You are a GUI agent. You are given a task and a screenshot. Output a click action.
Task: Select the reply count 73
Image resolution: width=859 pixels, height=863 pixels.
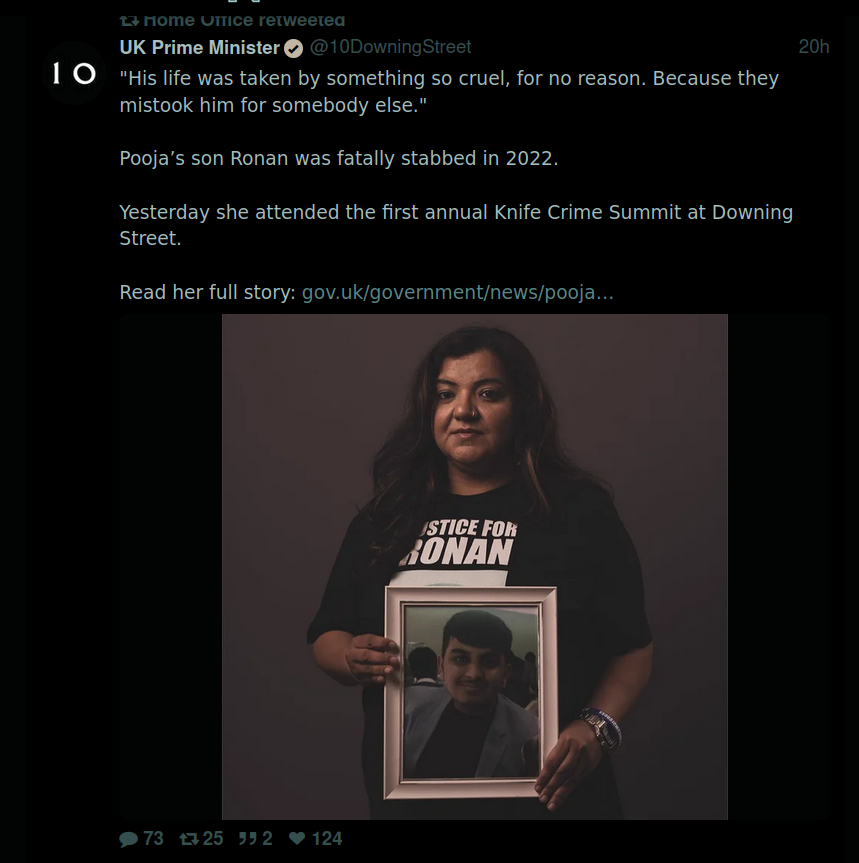[153, 839]
